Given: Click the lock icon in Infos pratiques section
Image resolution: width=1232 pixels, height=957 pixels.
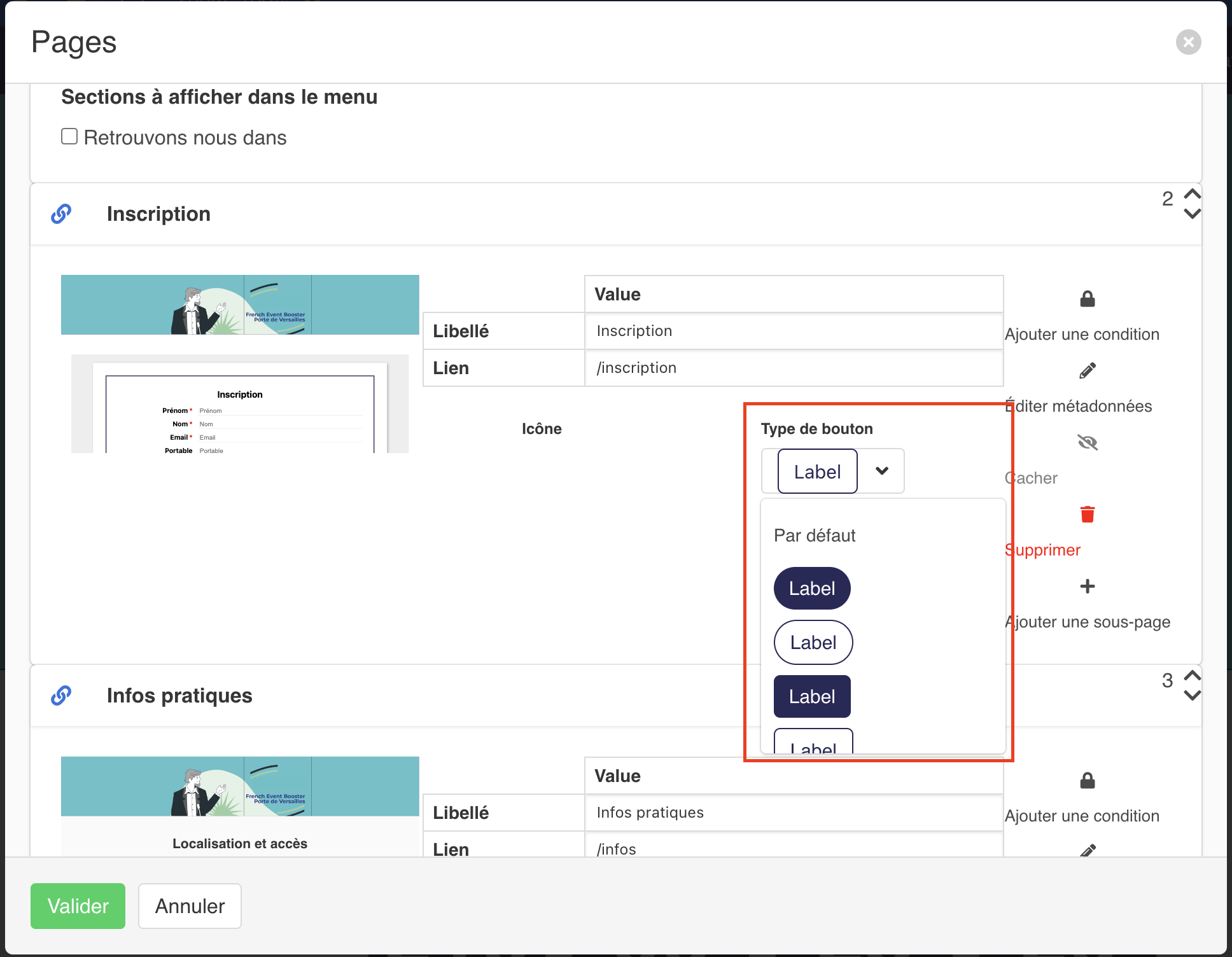Looking at the screenshot, I should 1088,780.
